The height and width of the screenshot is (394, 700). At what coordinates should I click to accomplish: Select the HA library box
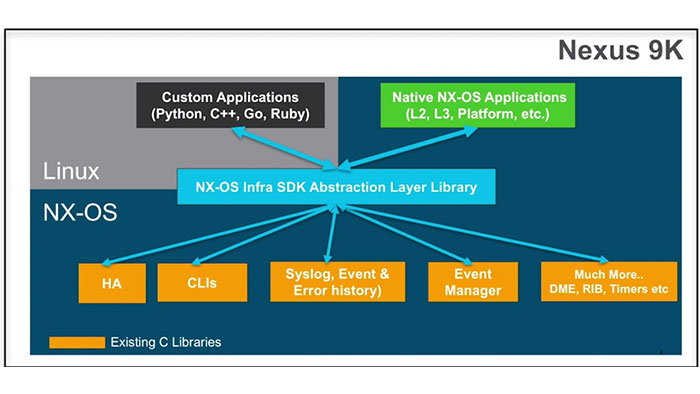[112, 283]
